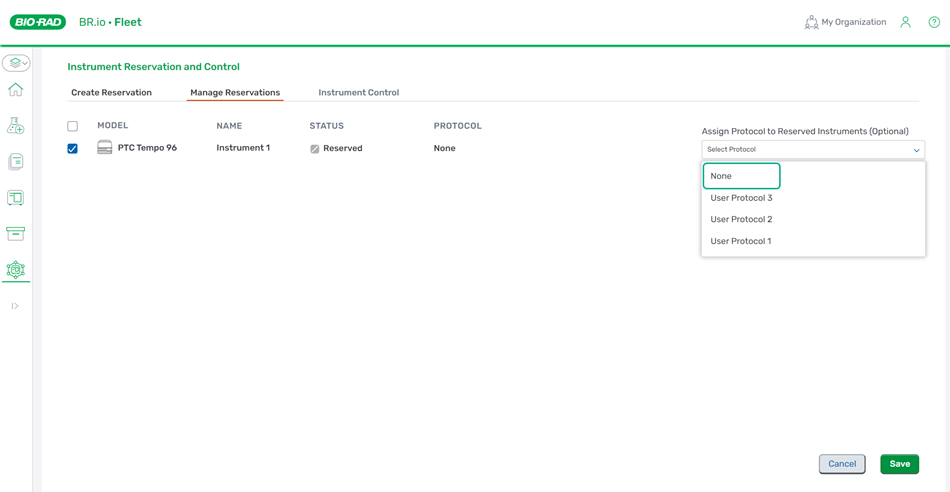Open the document pages icon in the sidebar
This screenshot has width=950, height=492.
(x=15, y=162)
